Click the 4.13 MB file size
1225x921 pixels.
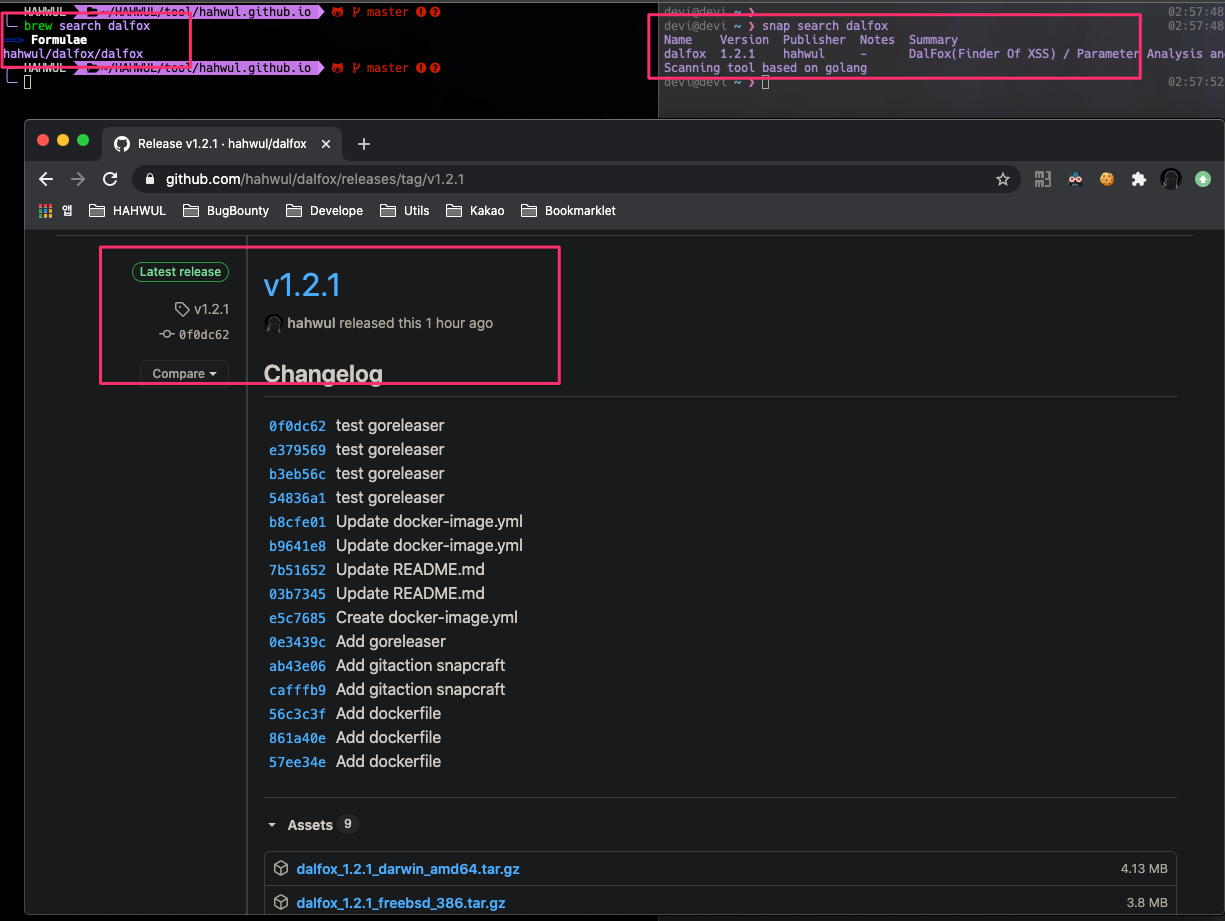click(x=1144, y=869)
